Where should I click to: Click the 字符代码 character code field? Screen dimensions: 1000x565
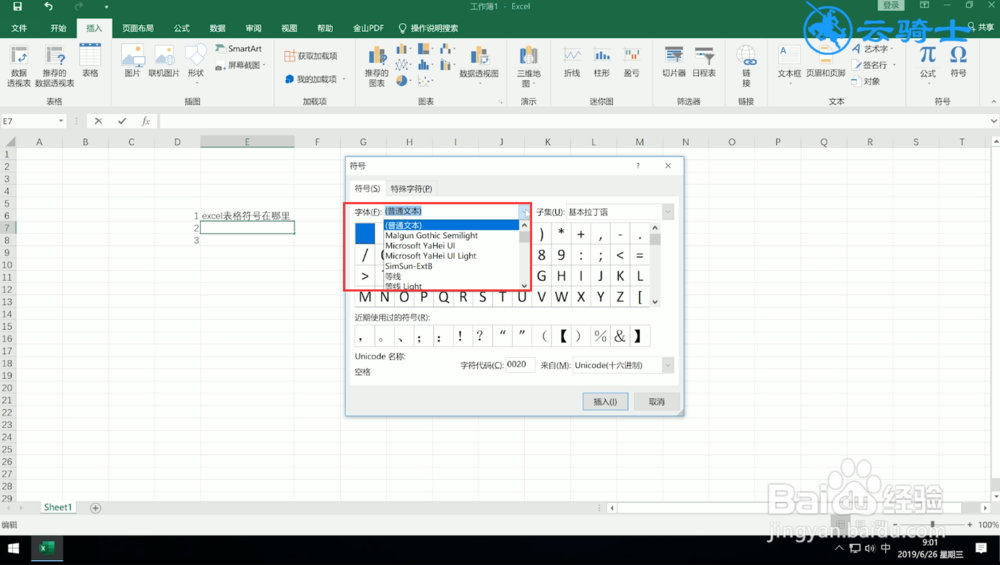point(520,365)
